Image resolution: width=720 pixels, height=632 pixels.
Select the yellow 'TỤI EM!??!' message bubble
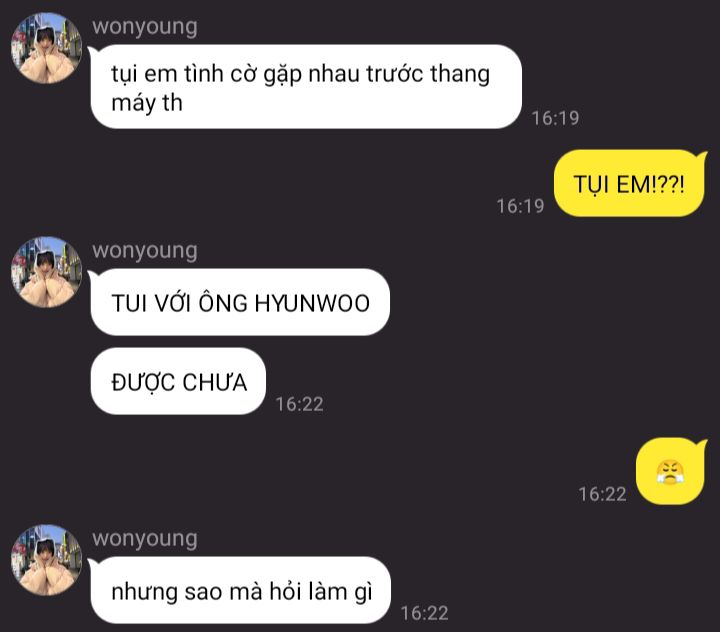point(629,183)
